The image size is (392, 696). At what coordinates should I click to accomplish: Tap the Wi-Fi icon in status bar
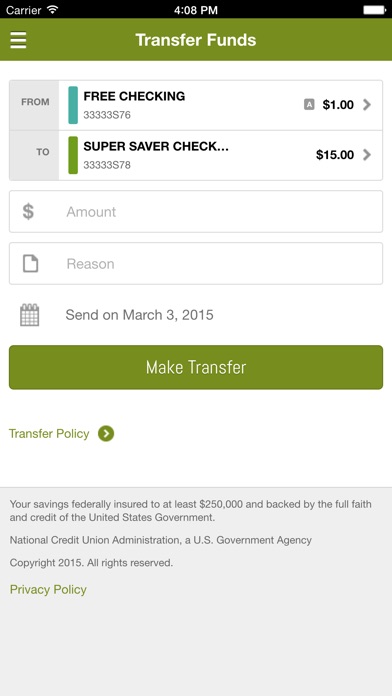(x=53, y=9)
